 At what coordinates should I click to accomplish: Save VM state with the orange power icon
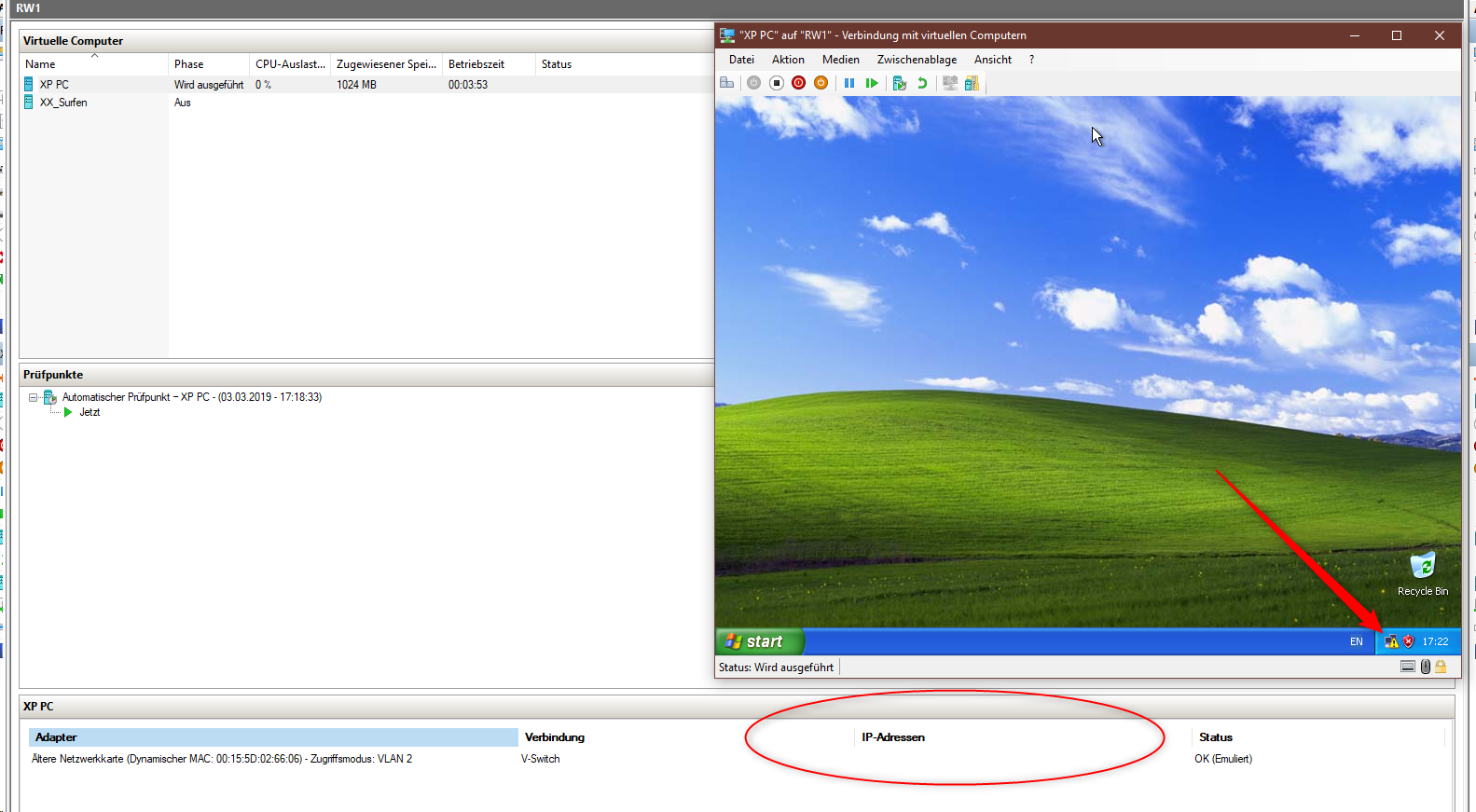tap(821, 83)
